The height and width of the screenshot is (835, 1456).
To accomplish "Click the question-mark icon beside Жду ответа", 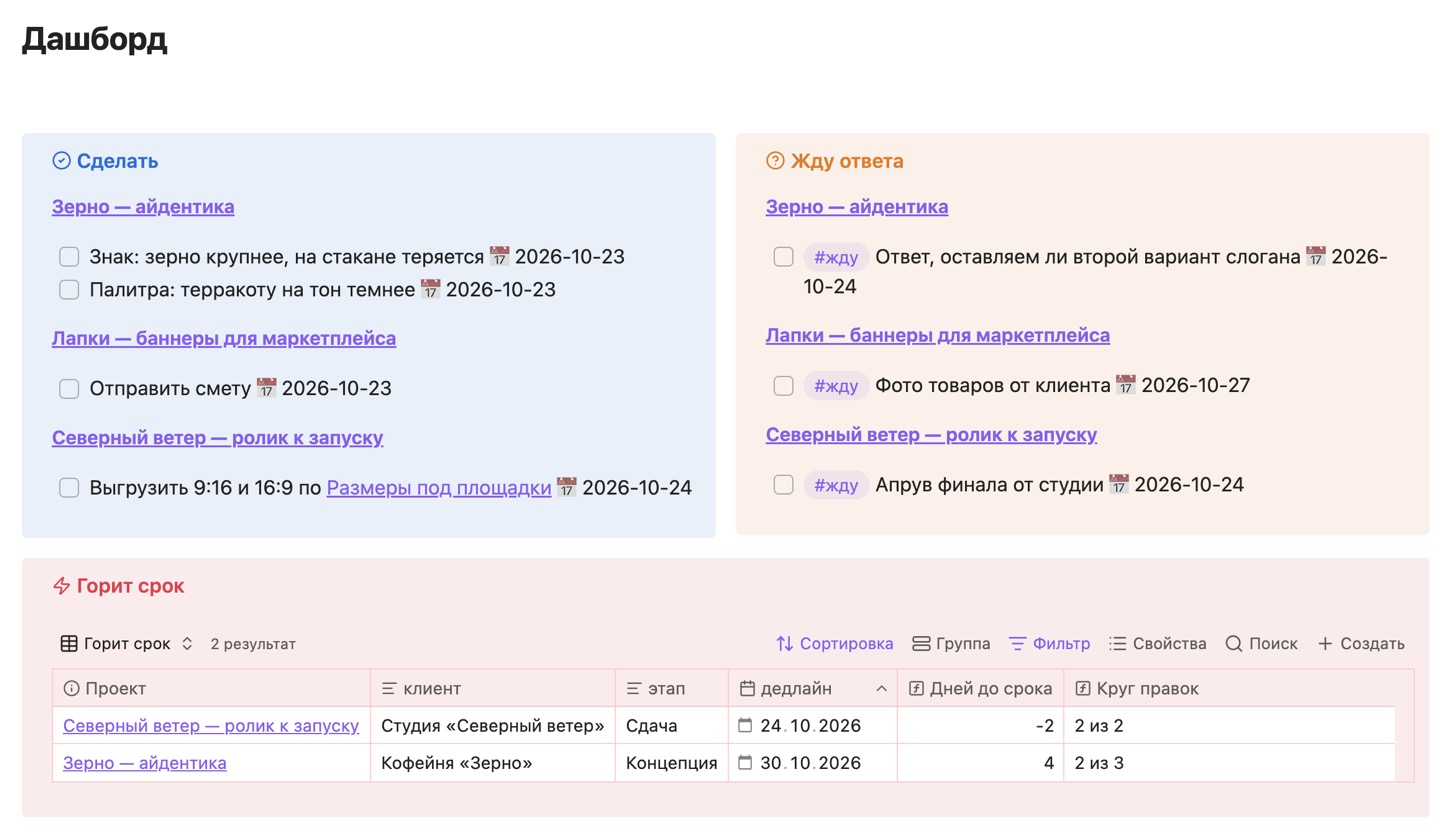I will pos(775,161).
